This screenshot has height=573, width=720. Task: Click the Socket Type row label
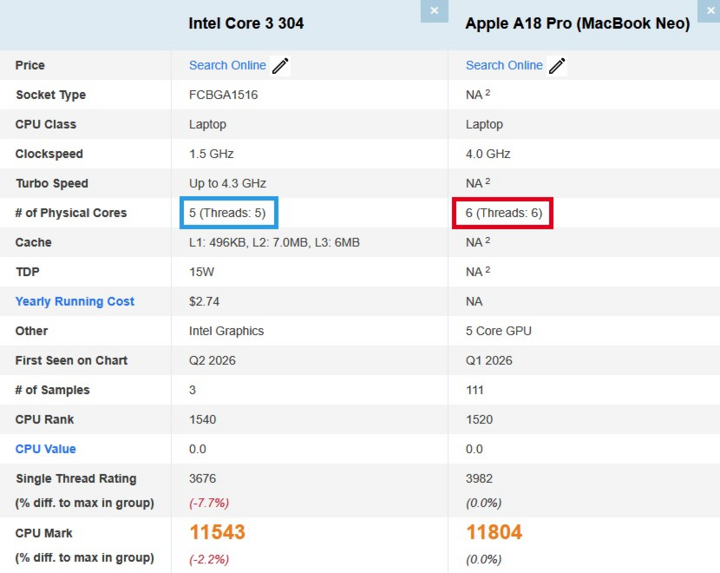(x=51, y=95)
